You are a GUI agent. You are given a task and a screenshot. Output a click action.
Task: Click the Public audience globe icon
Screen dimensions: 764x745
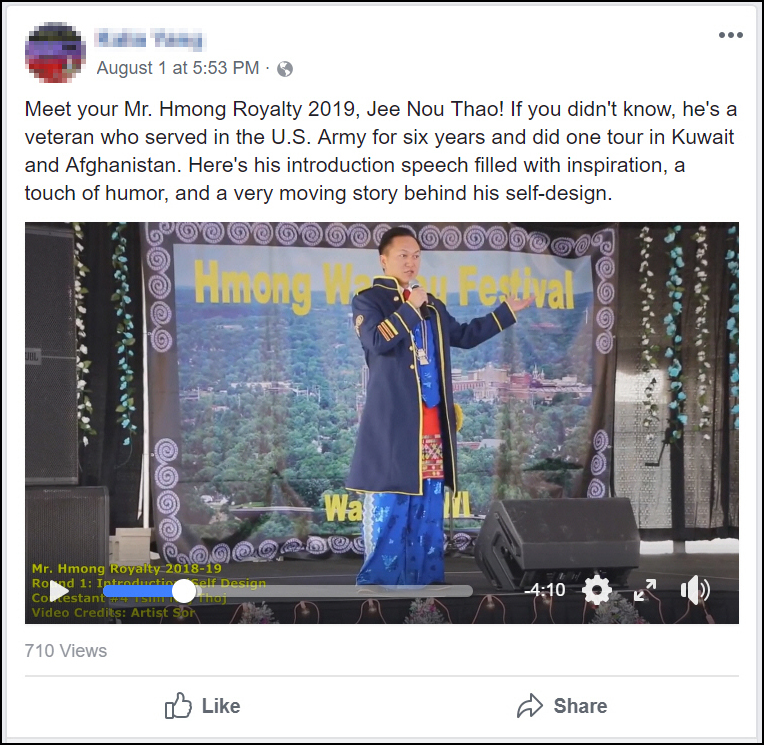[x=285, y=69]
